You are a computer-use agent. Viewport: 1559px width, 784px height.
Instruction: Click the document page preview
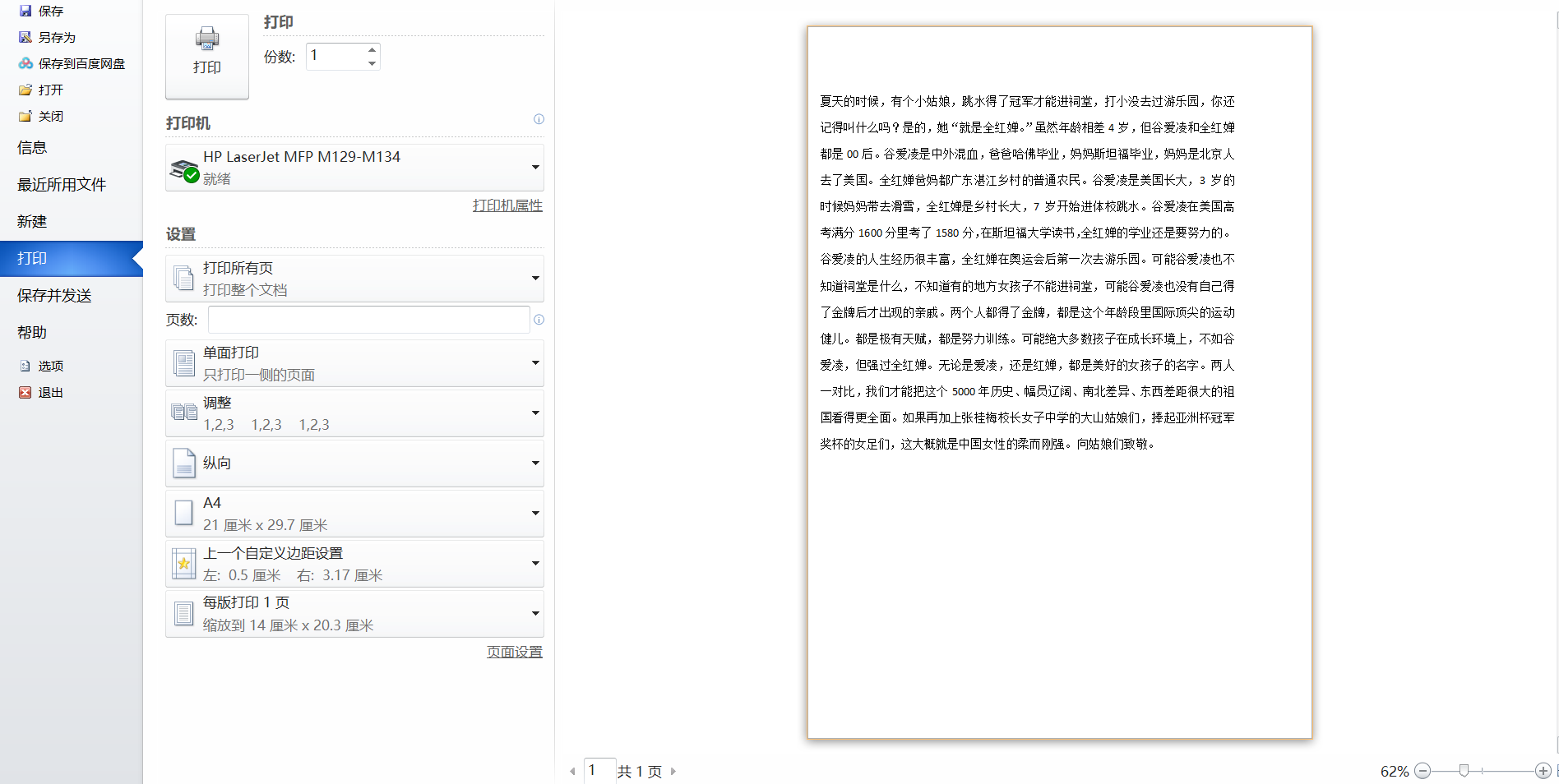1060,382
